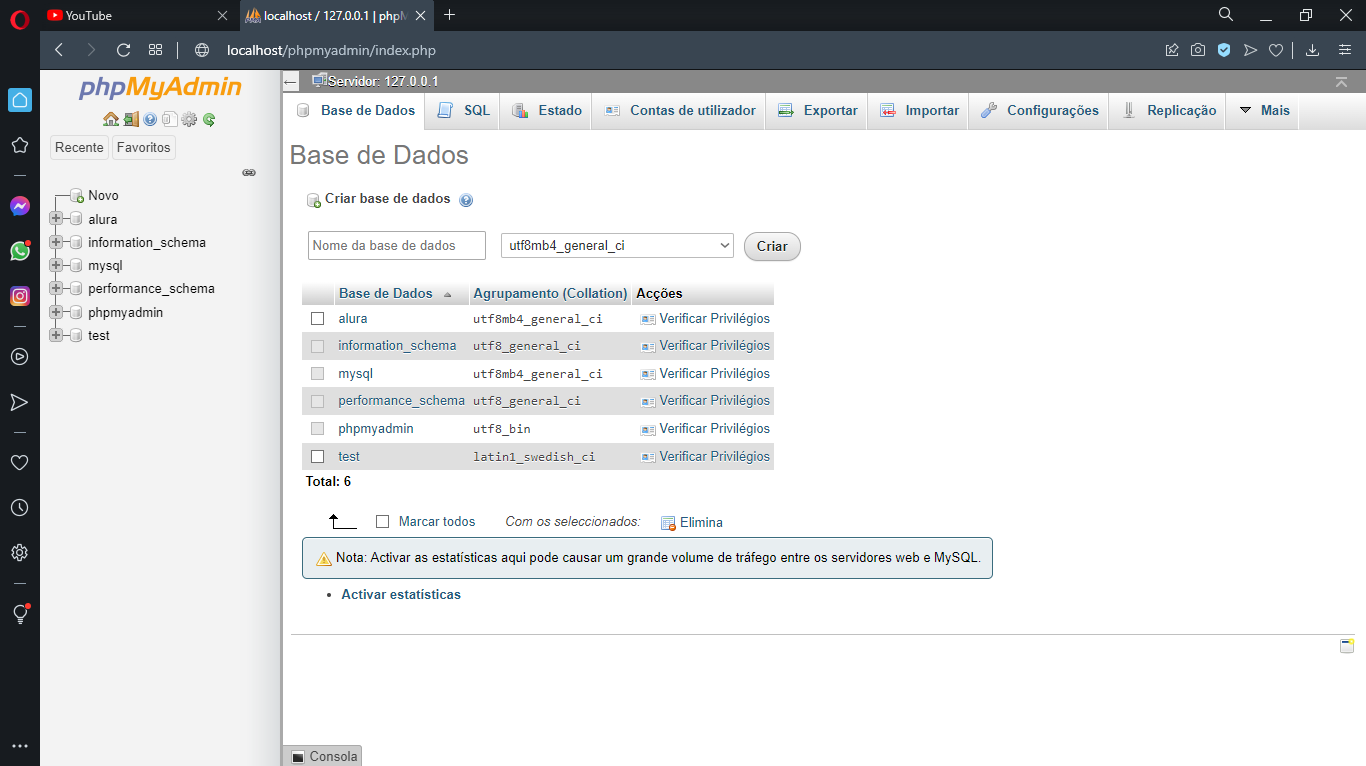The image size is (1366, 766).
Task: Click the blue shield privacy protection icon
Action: (1224, 50)
